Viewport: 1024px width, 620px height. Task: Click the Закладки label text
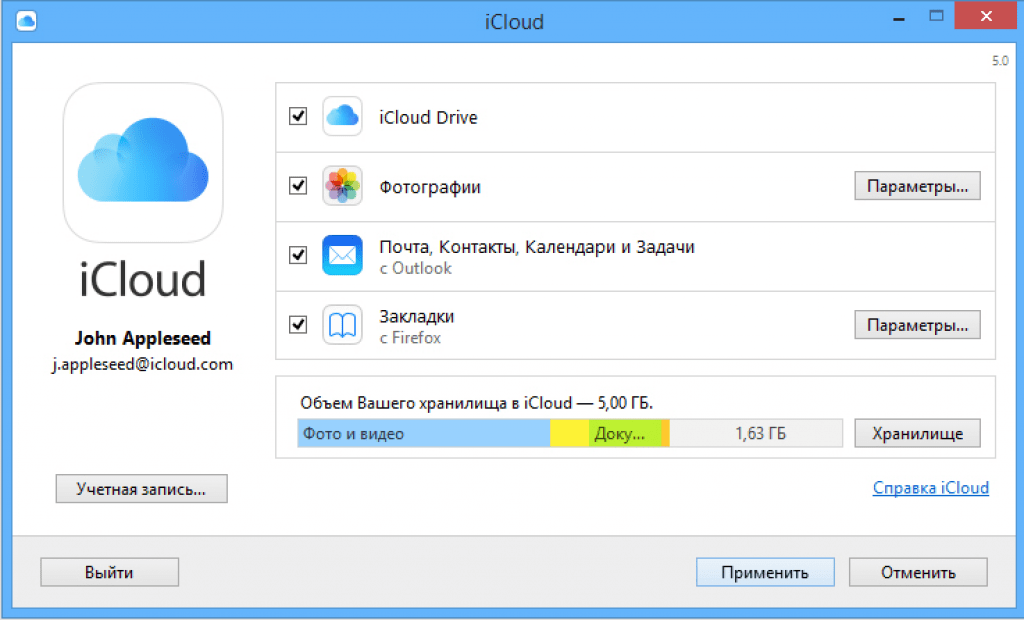coord(417,317)
